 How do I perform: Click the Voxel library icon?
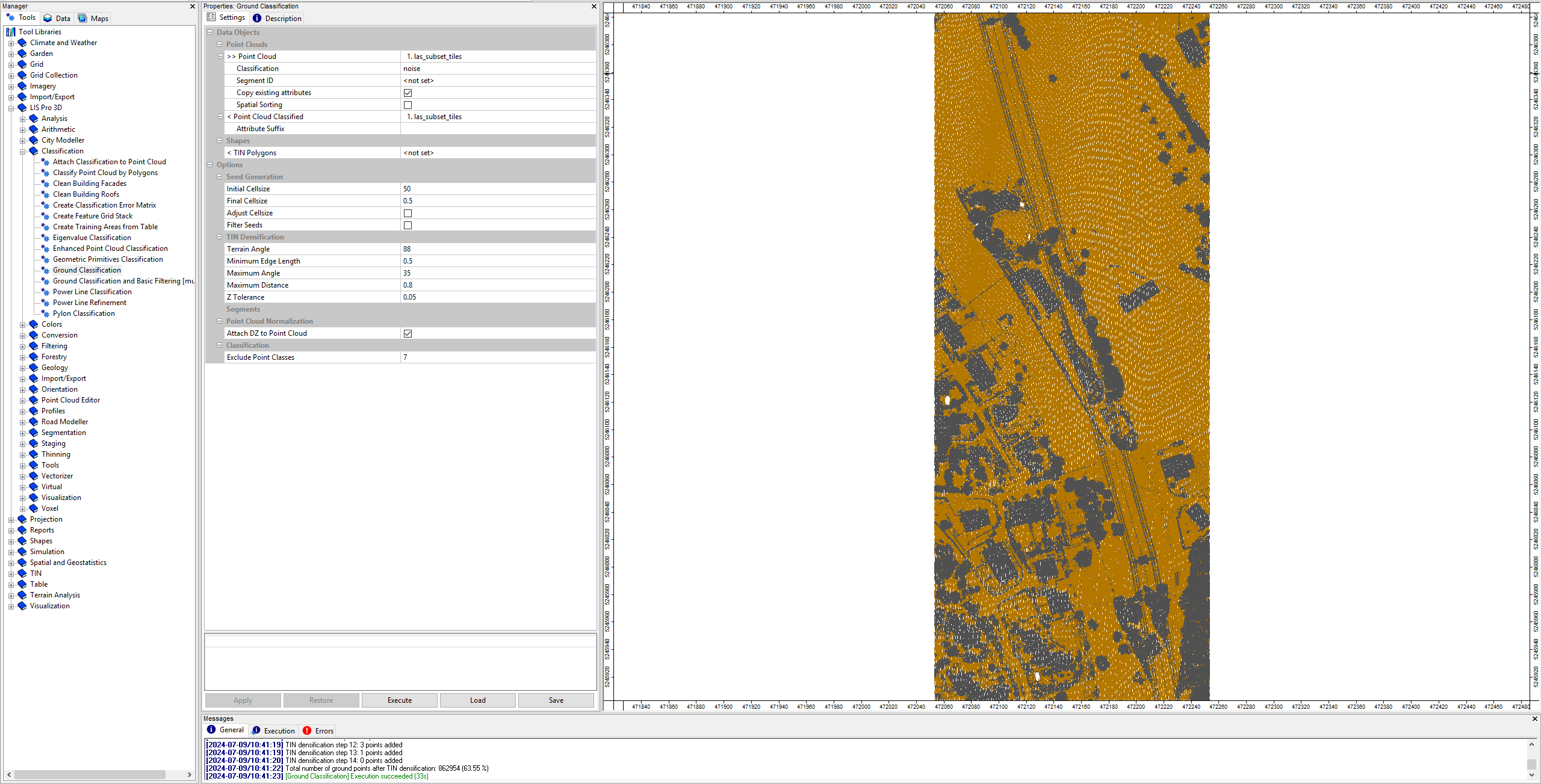tap(34, 508)
